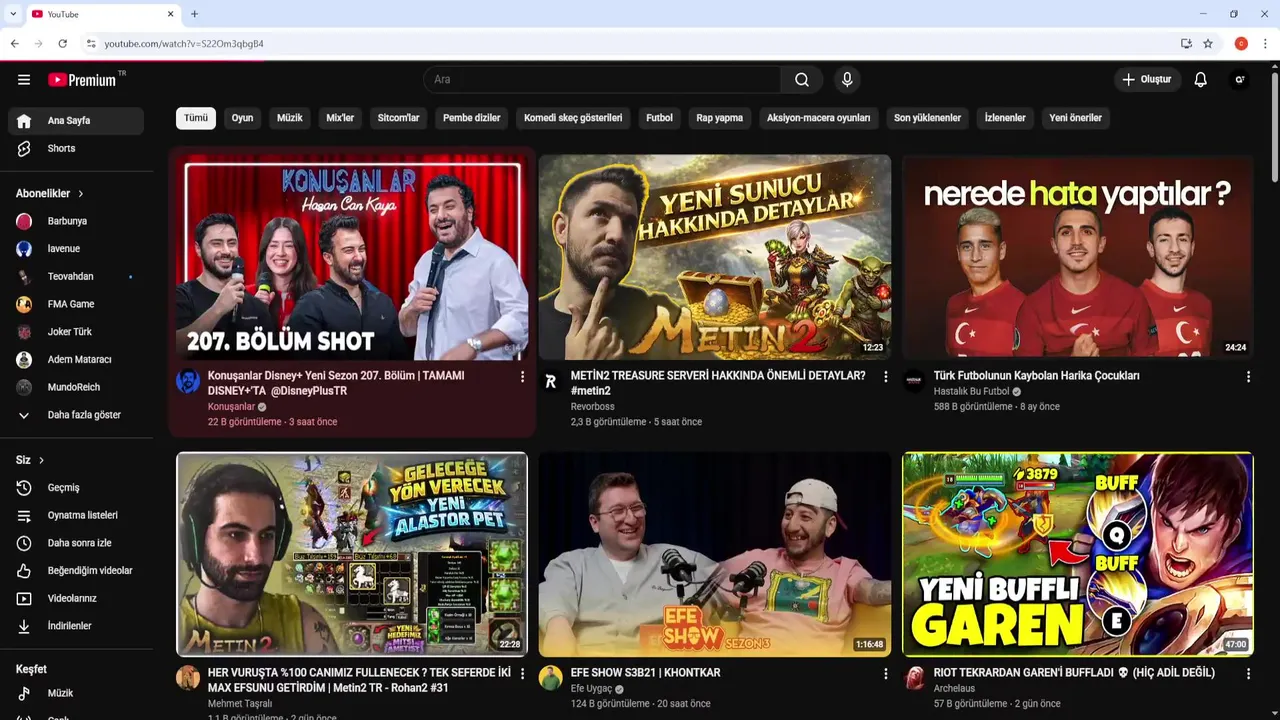Open the Barbunya channel subscription
The width and height of the screenshot is (1280, 720).
coord(76,221)
